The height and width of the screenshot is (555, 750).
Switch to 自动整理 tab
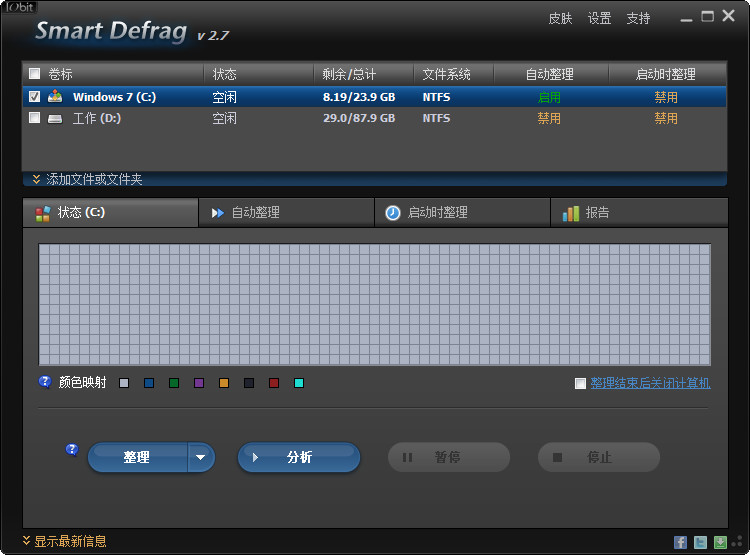tap(286, 212)
